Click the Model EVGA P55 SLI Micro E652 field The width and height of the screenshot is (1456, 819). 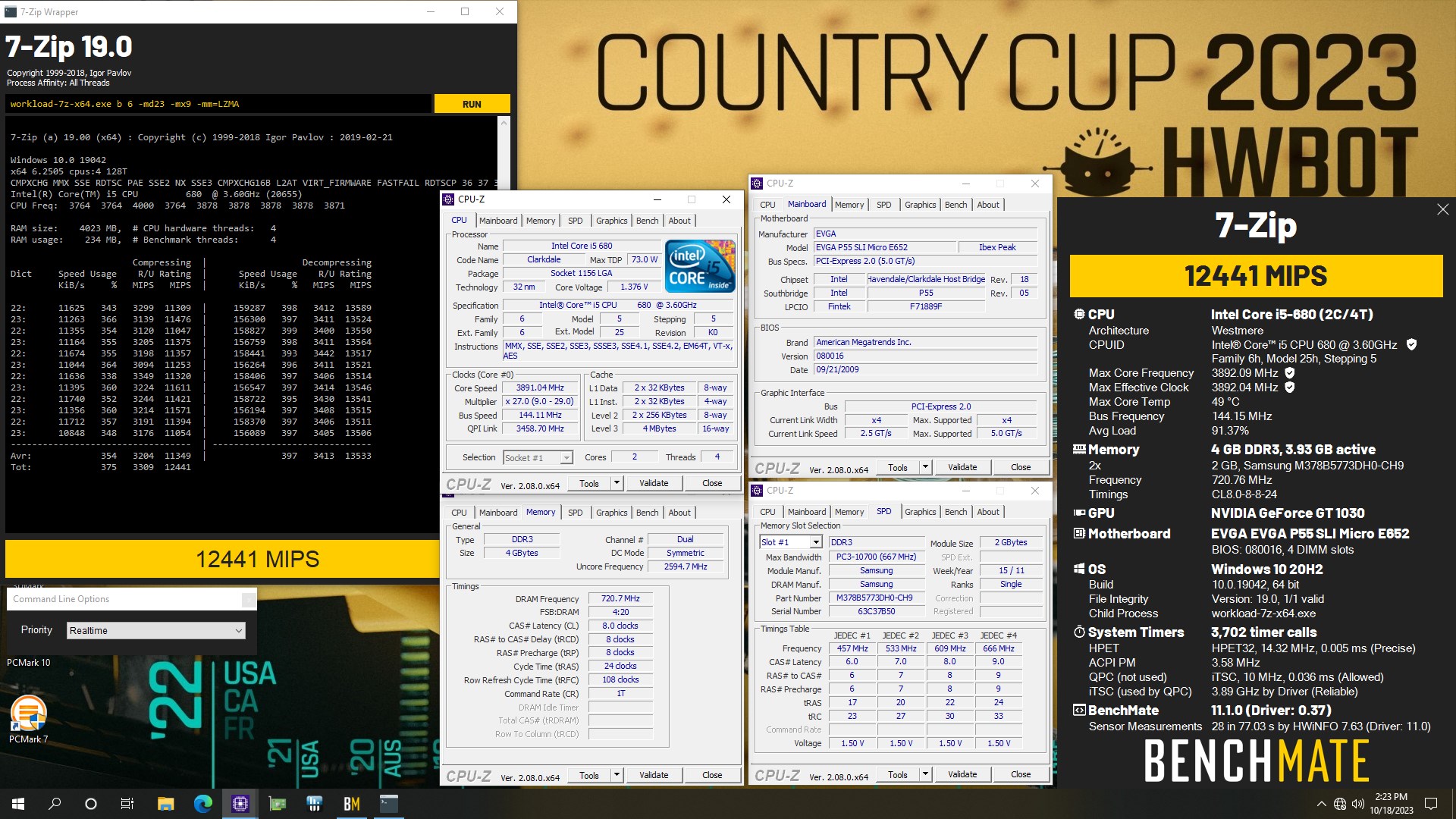(x=883, y=247)
